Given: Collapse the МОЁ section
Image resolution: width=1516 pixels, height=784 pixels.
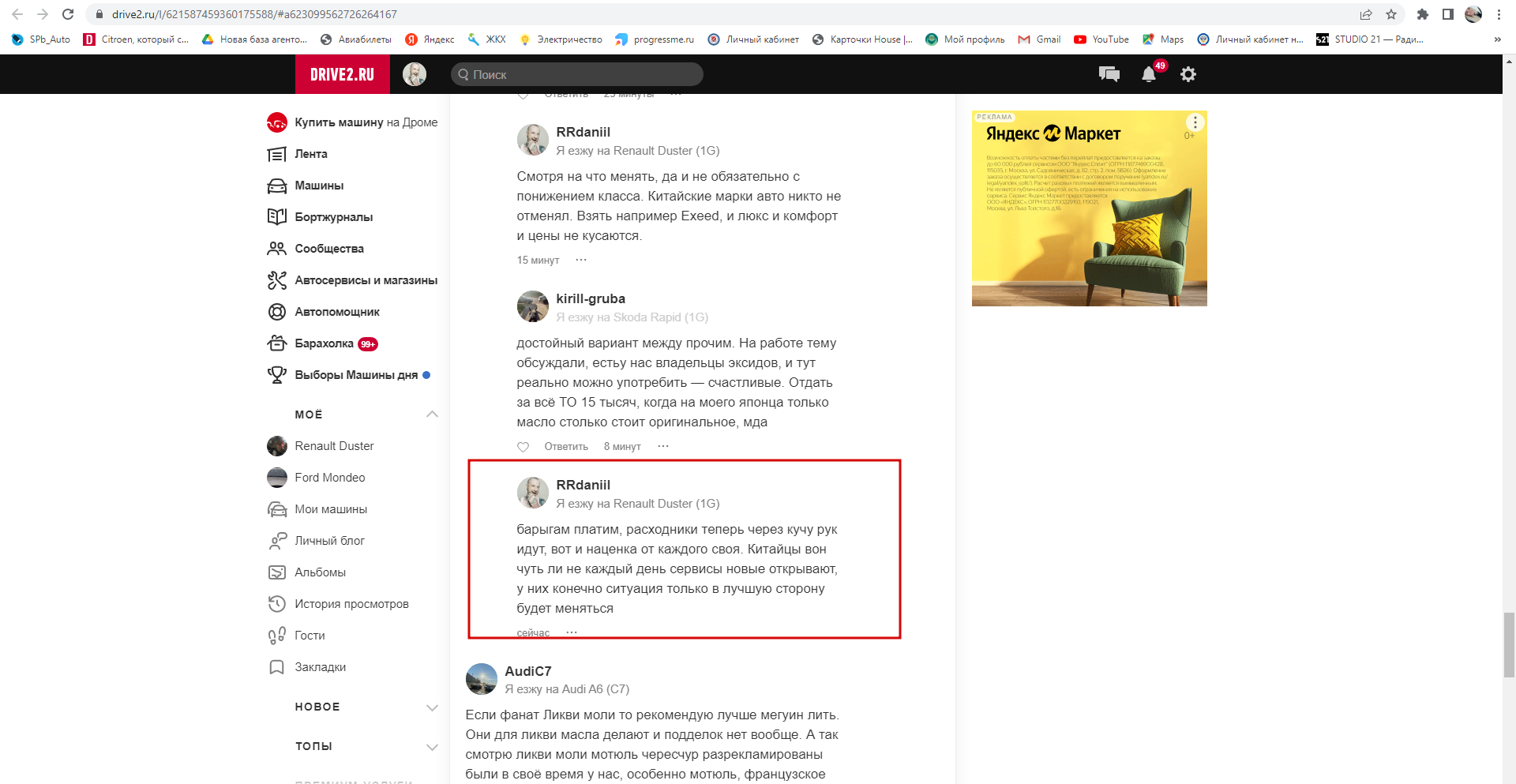Looking at the screenshot, I should coord(432,415).
